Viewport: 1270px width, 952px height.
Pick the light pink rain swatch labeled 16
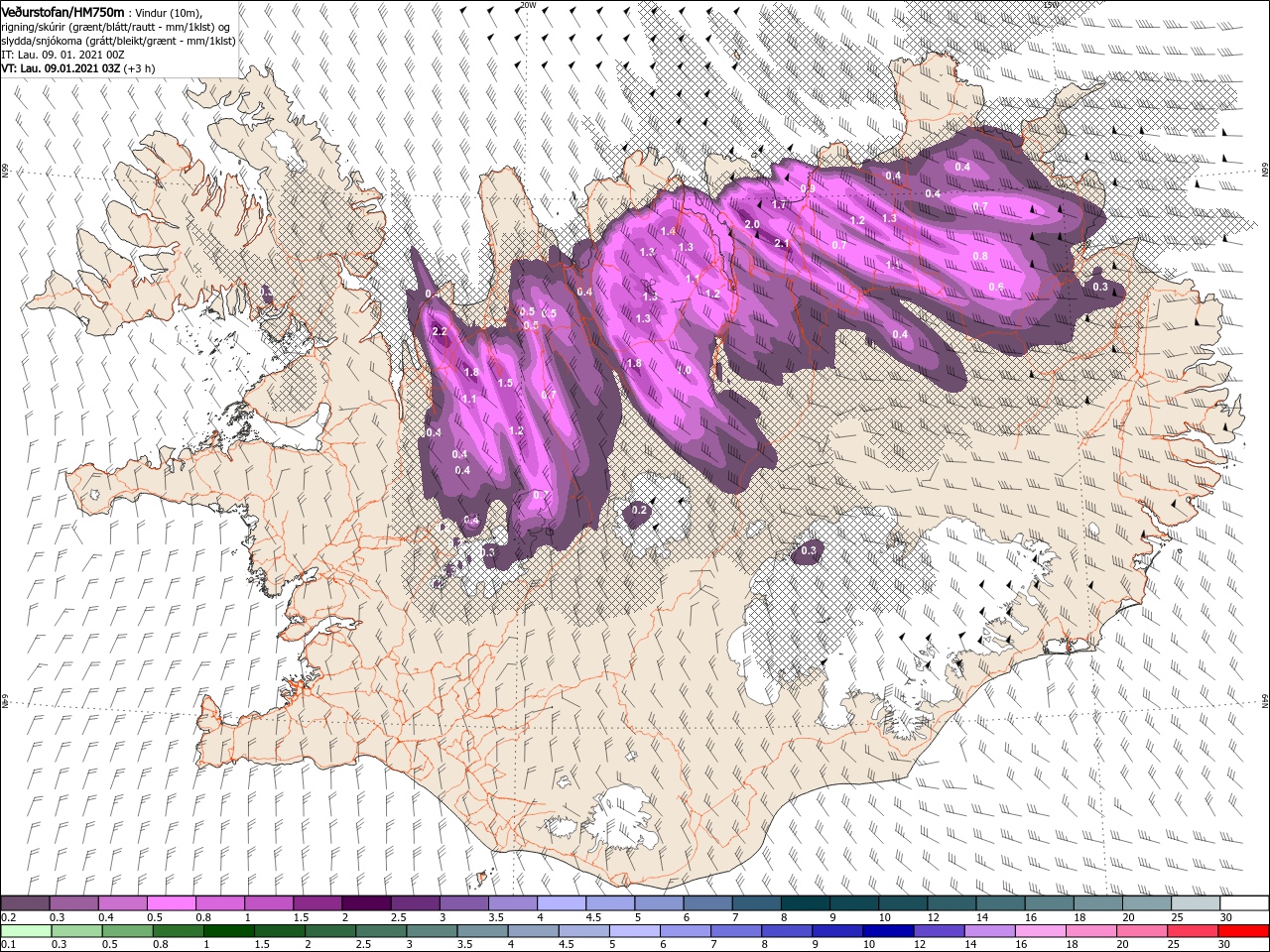click(x=1042, y=931)
